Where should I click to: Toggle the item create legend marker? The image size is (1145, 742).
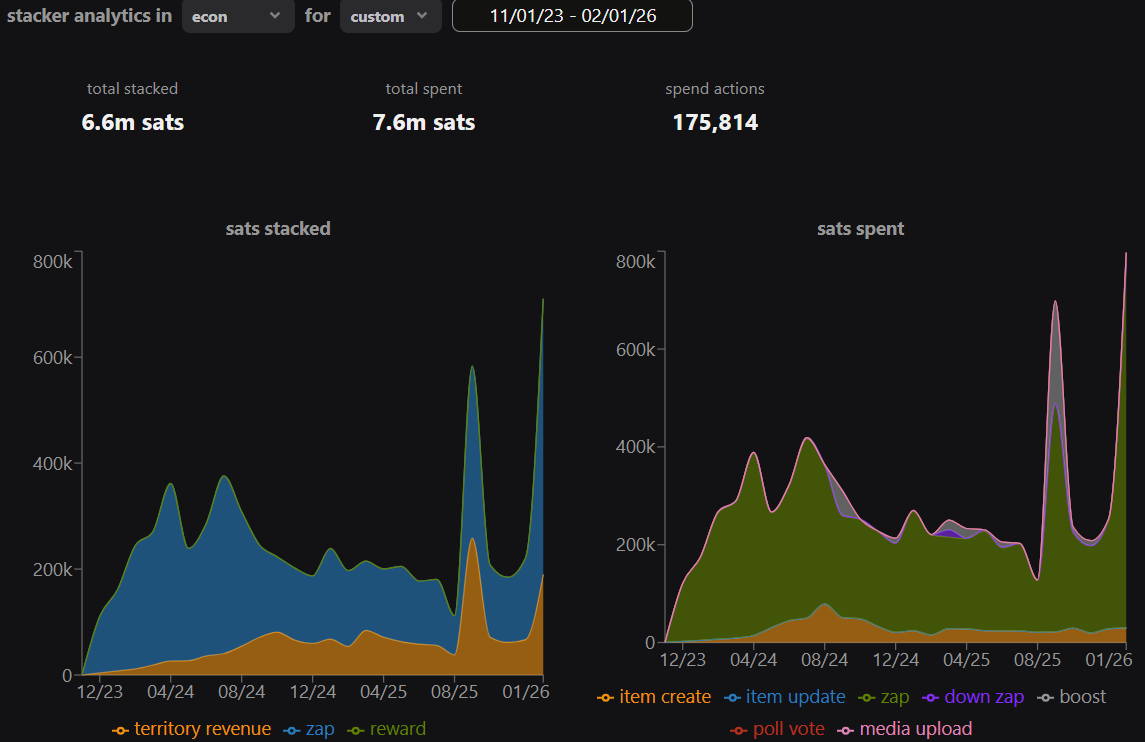coord(605,697)
